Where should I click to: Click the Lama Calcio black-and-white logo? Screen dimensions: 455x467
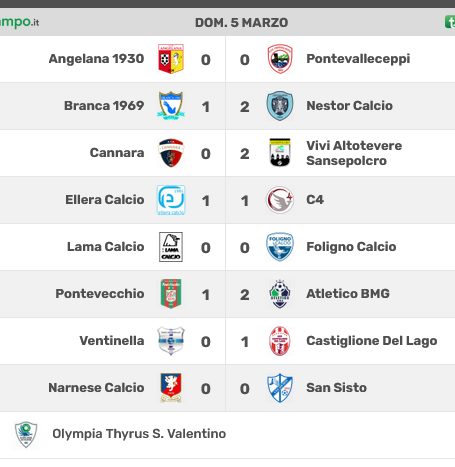171,247
